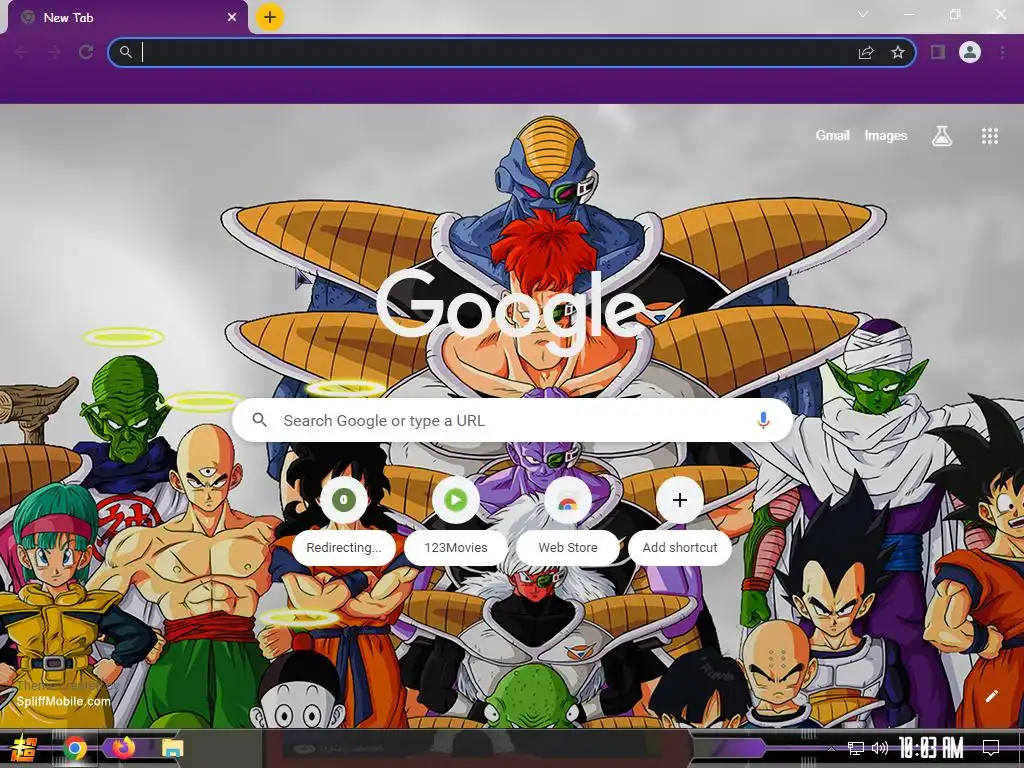Click the magnifier icon in Google search box
The image size is (1024, 768).
pyautogui.click(x=259, y=420)
